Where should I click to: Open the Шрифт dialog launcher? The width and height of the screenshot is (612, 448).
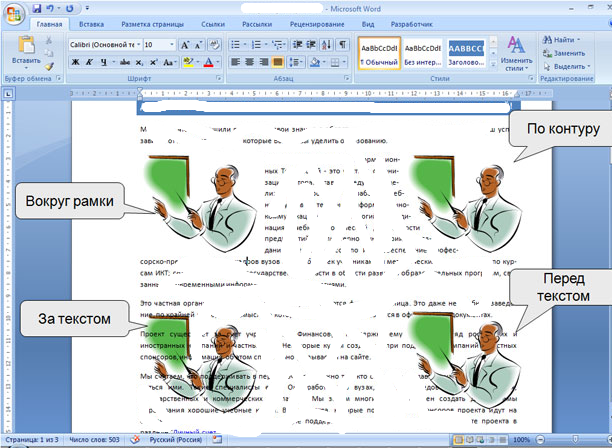pyautogui.click(x=219, y=78)
